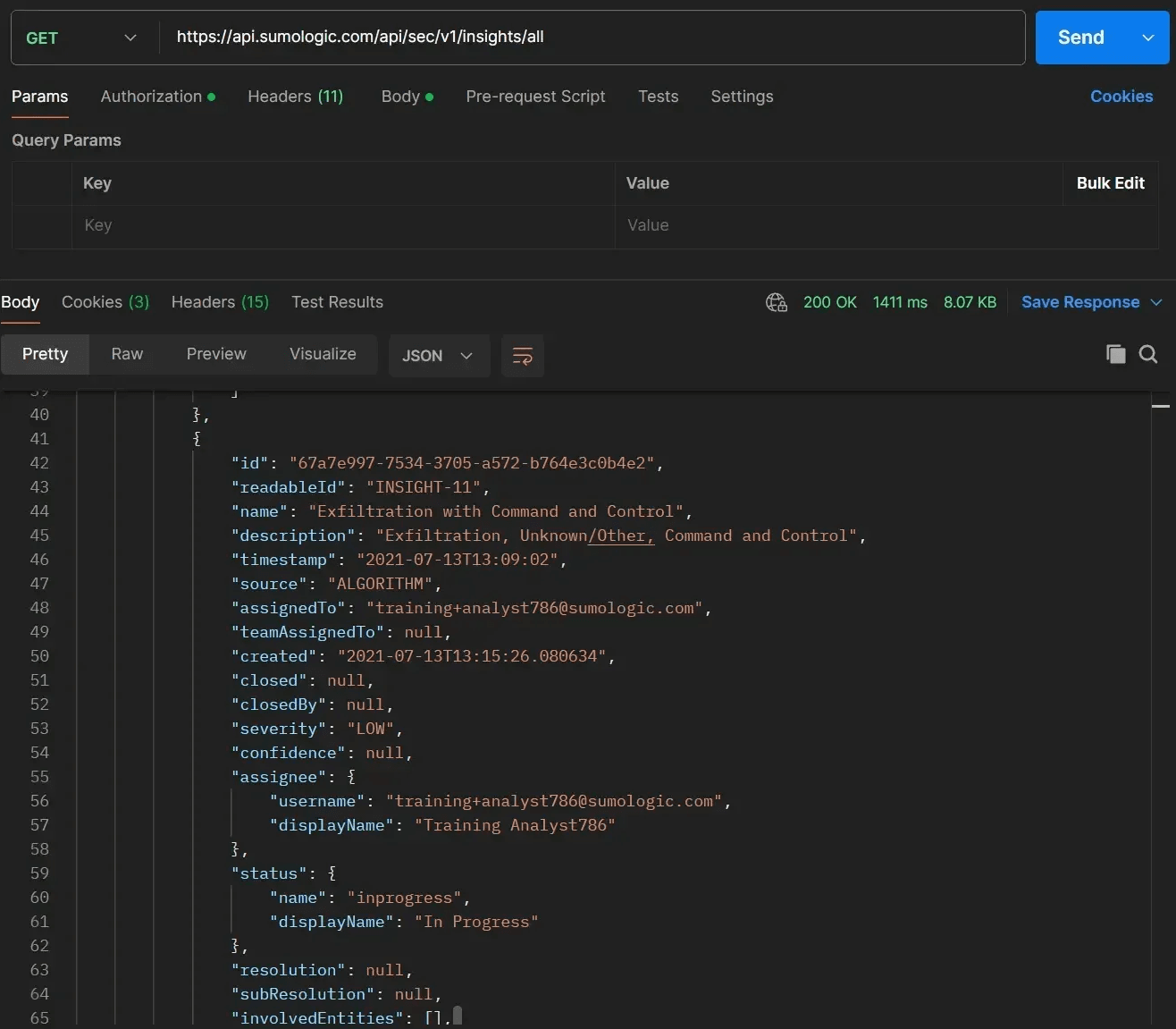Viewport: 1176px width, 1029px height.
Task: Click Bulk Edit for query params
Action: pos(1111,183)
